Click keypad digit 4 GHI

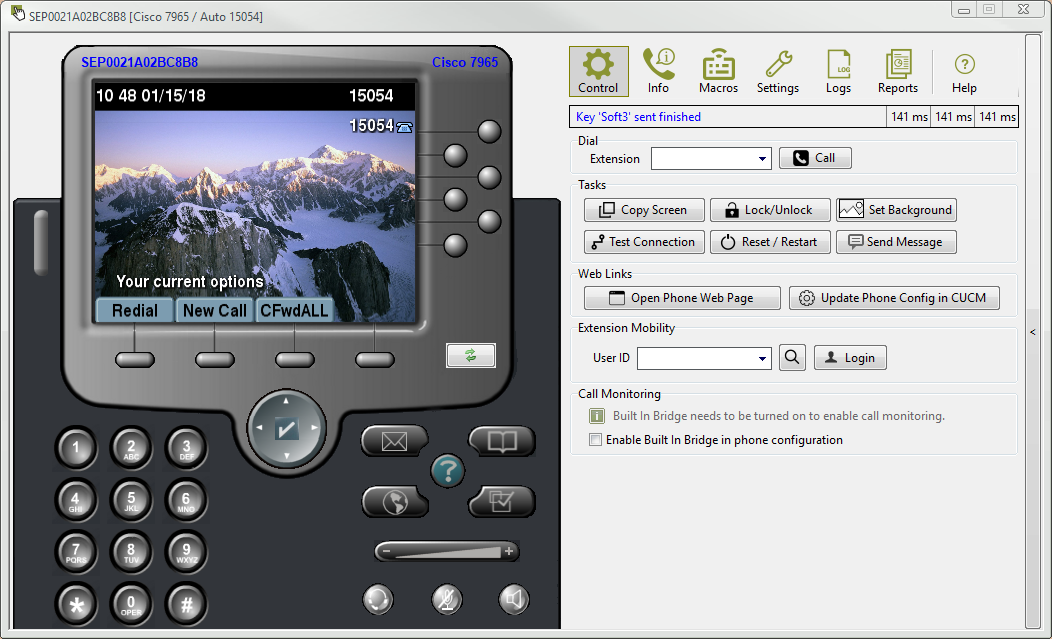(x=76, y=501)
